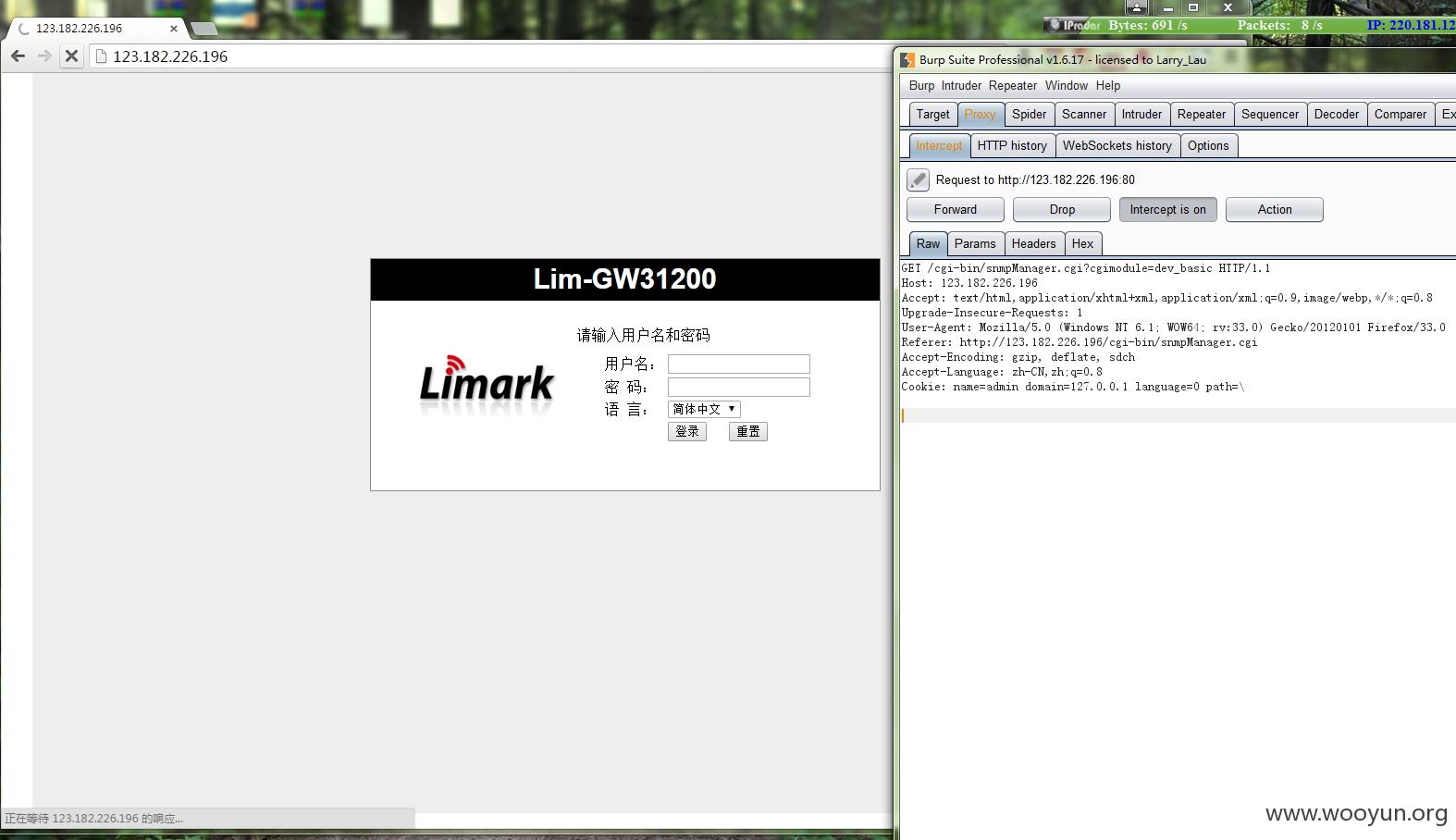This screenshot has width=1456, height=840.
Task: Click the edit target pencil icon
Action: [918, 179]
